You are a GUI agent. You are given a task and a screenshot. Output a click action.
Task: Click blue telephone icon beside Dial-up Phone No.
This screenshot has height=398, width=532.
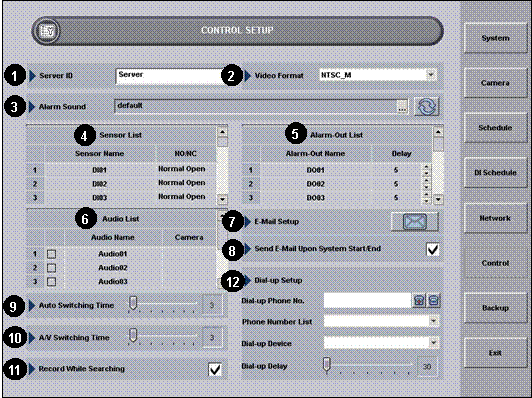(433, 301)
